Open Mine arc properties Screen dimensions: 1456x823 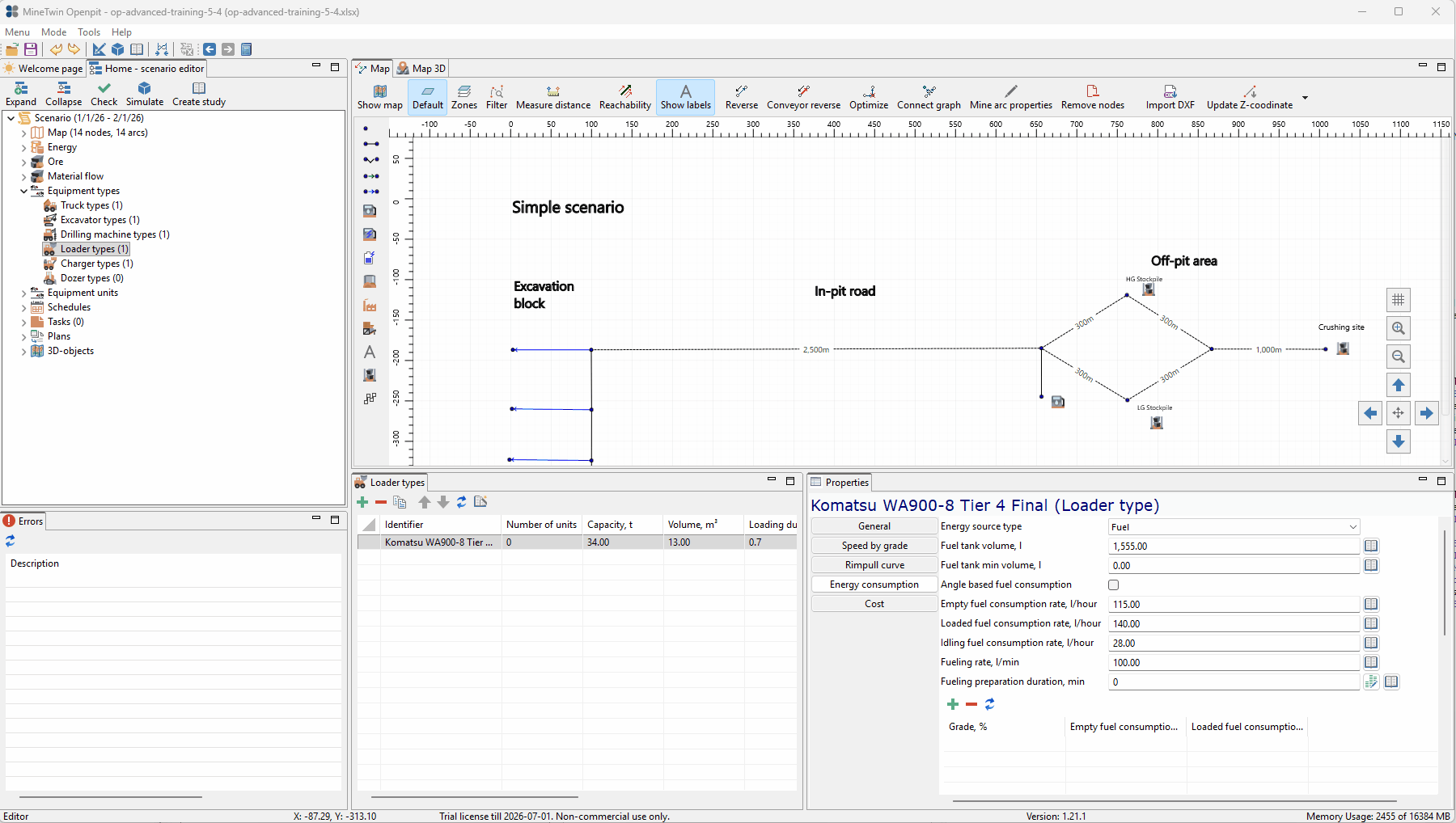pos(1011,97)
